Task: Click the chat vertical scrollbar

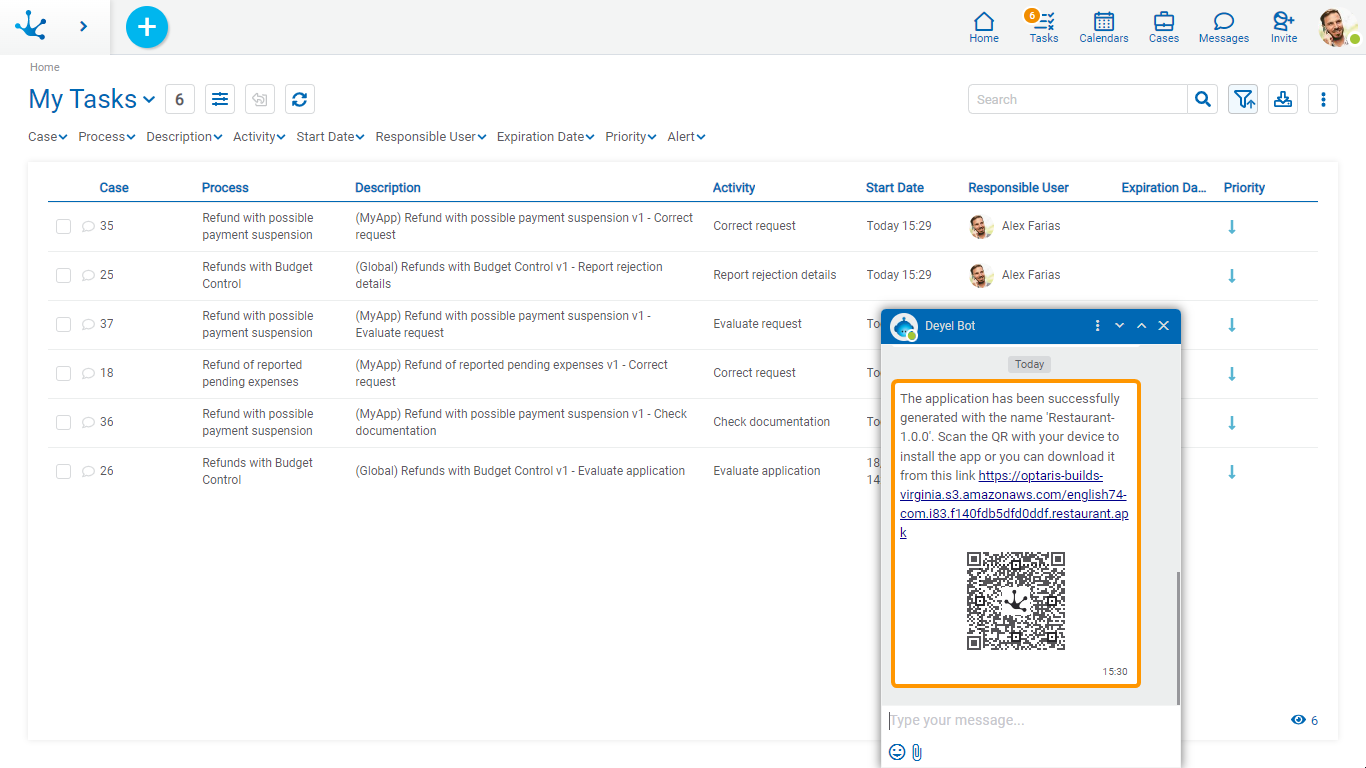Action: point(1178,638)
